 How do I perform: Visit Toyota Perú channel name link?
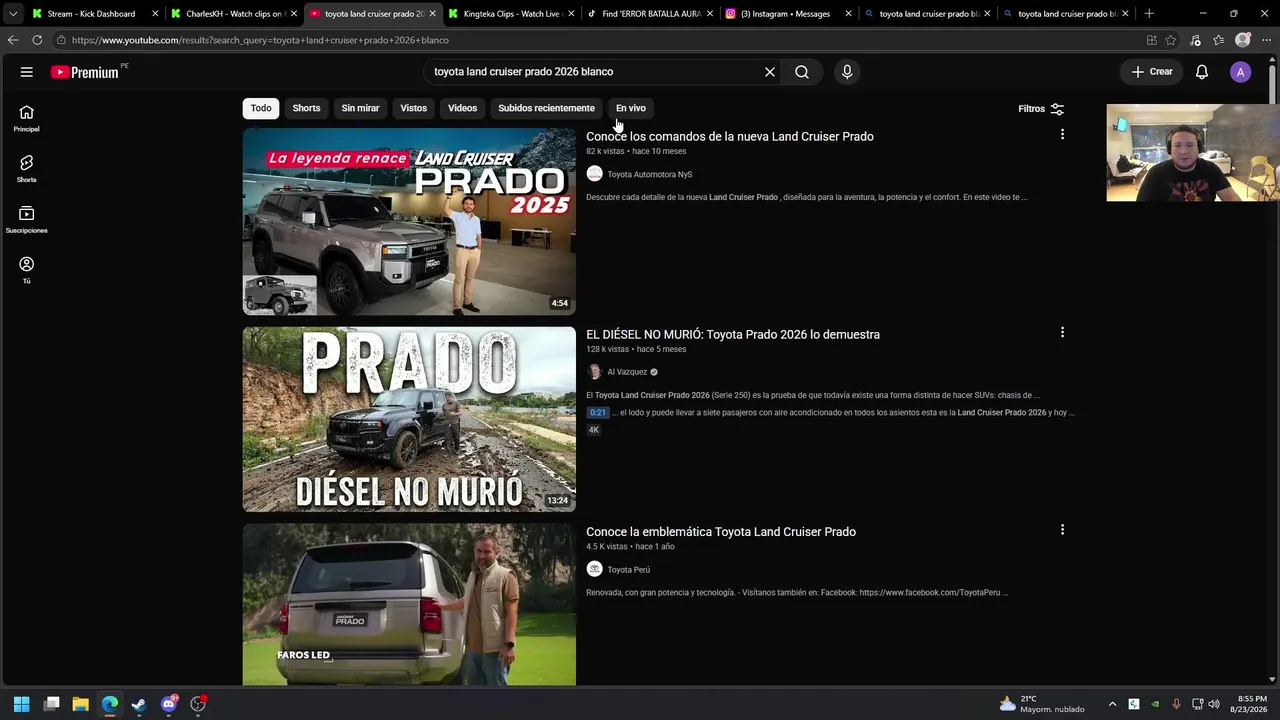pos(629,570)
